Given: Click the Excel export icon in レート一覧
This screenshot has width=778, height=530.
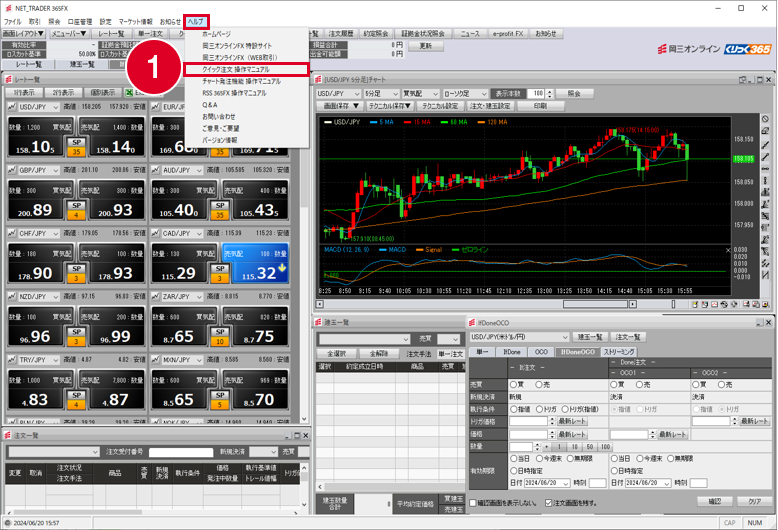Looking at the screenshot, I should click(129, 93).
